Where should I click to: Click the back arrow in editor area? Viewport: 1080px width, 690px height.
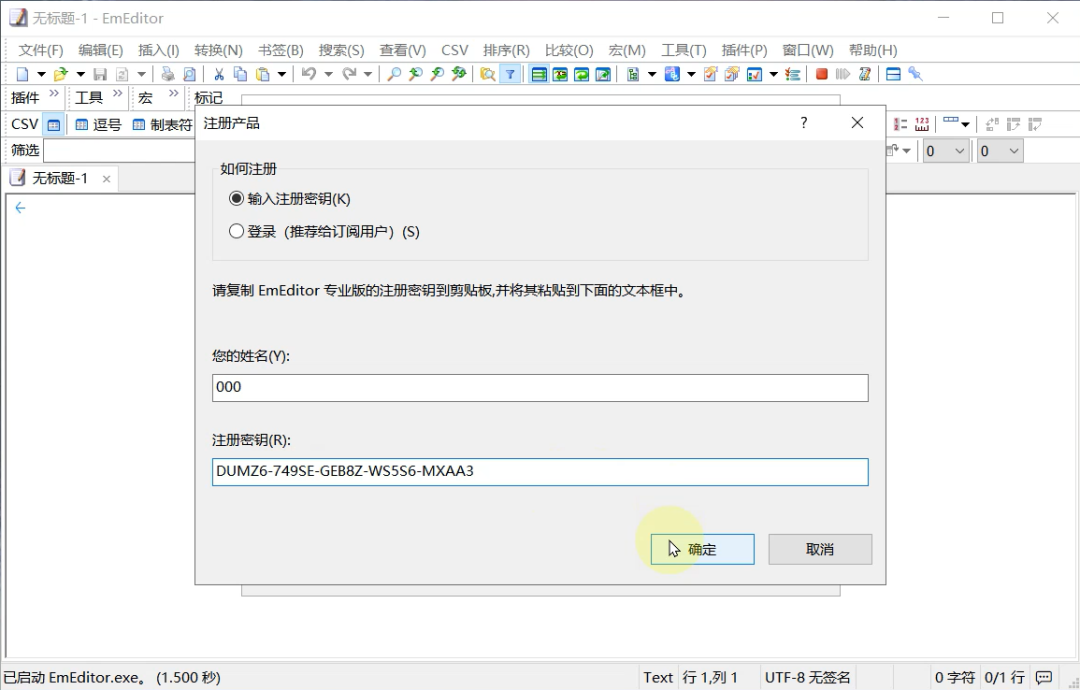(x=20, y=208)
